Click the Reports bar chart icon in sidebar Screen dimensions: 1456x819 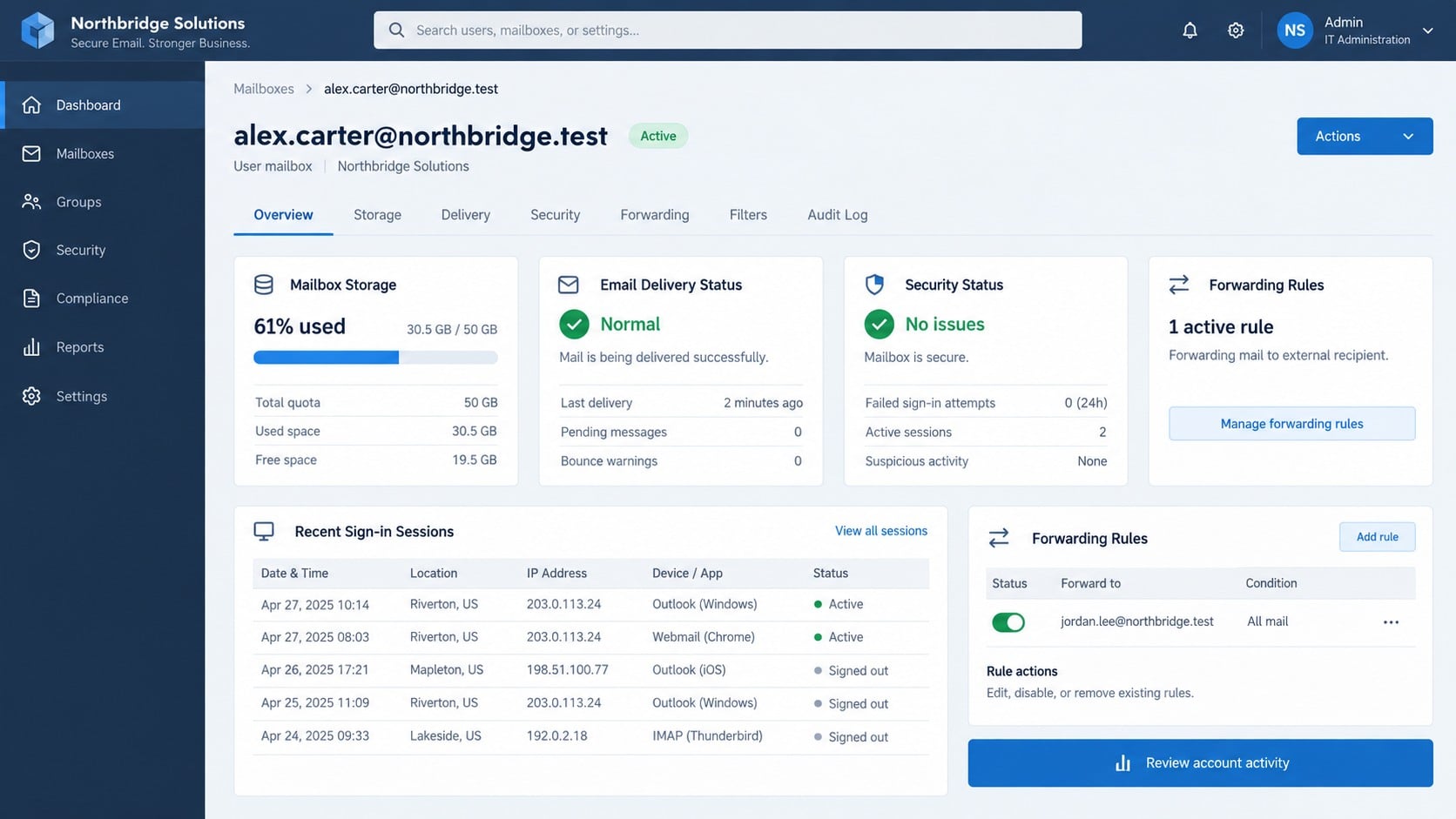click(x=31, y=347)
